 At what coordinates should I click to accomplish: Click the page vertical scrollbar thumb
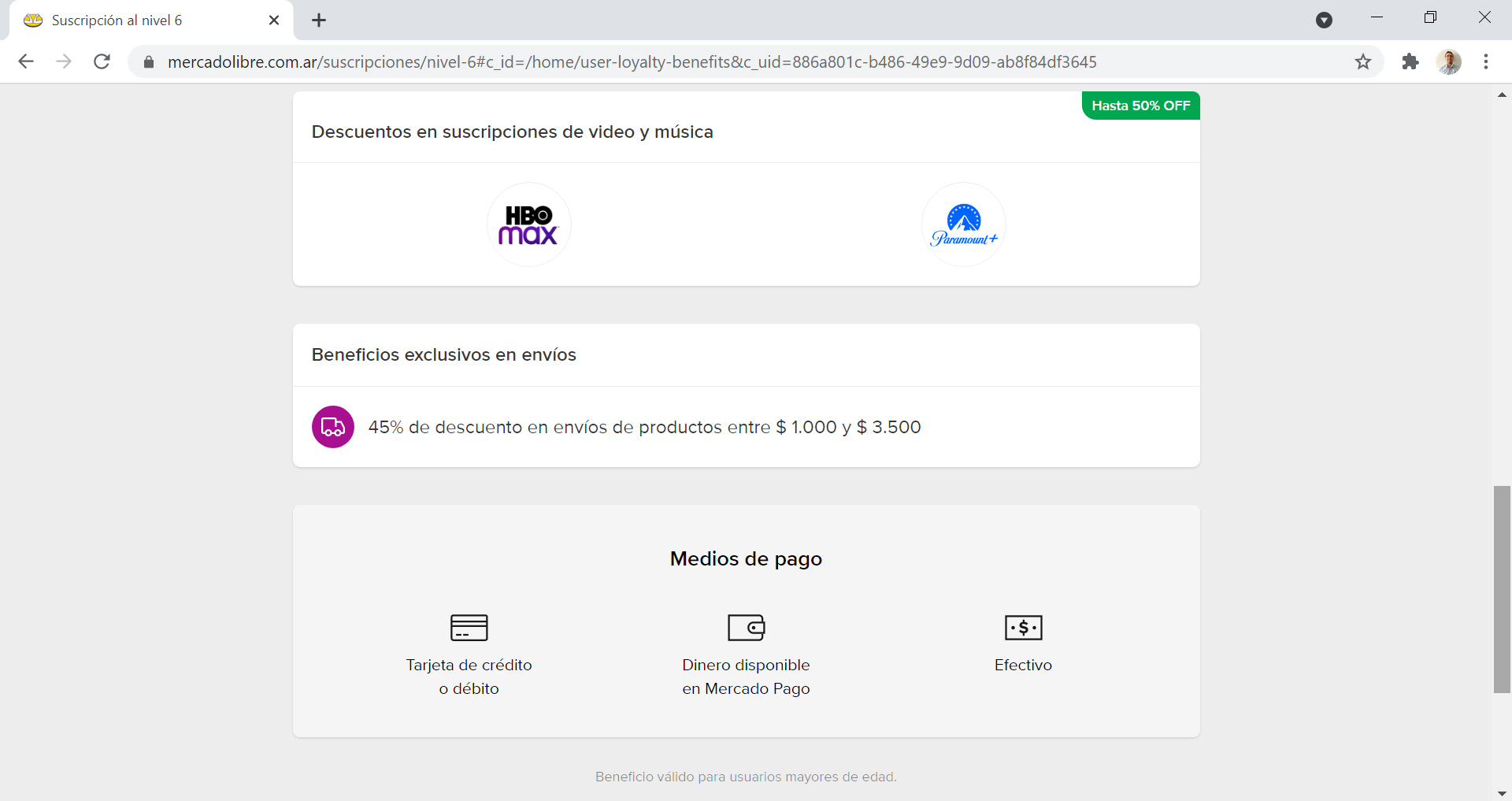coord(1502,589)
